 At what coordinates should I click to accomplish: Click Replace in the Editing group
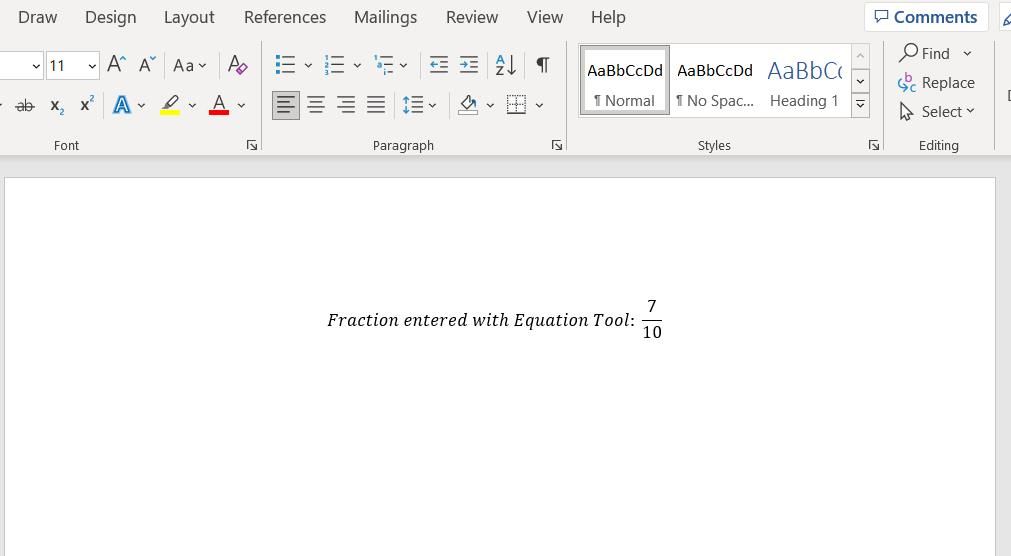[936, 83]
